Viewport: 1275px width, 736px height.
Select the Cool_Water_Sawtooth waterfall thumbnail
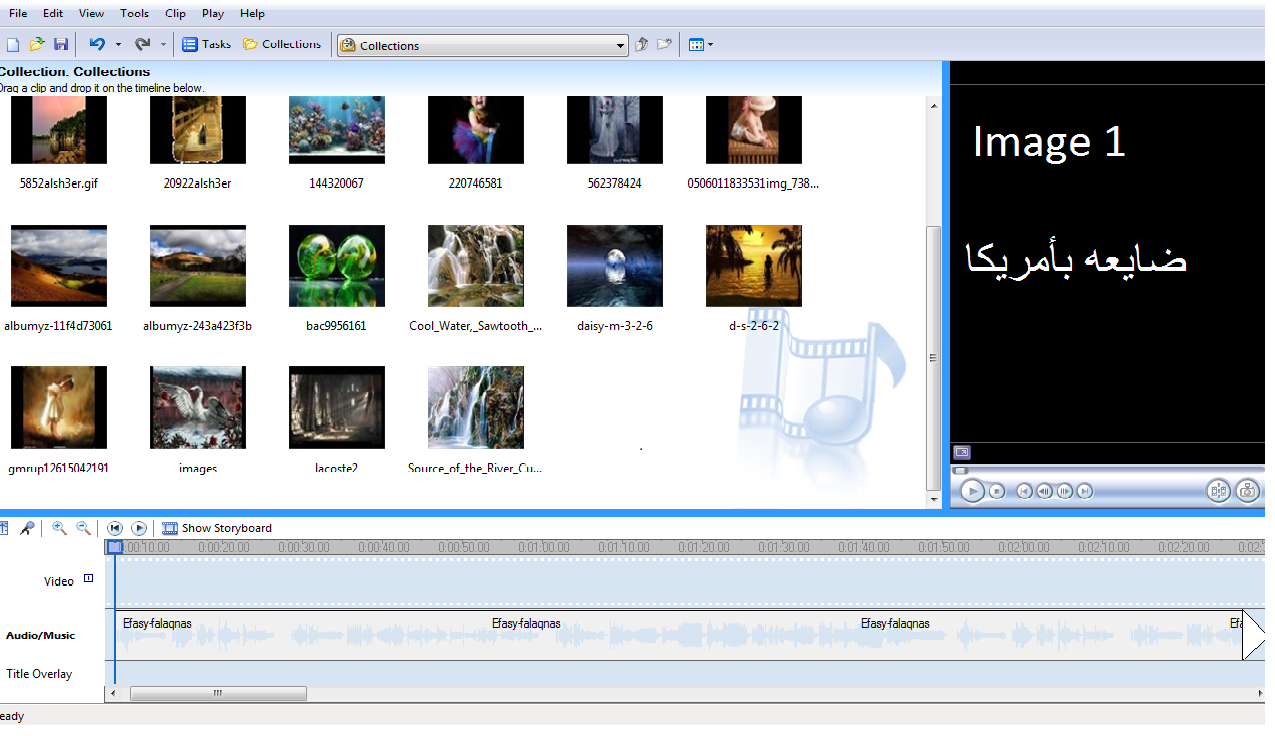tap(475, 266)
